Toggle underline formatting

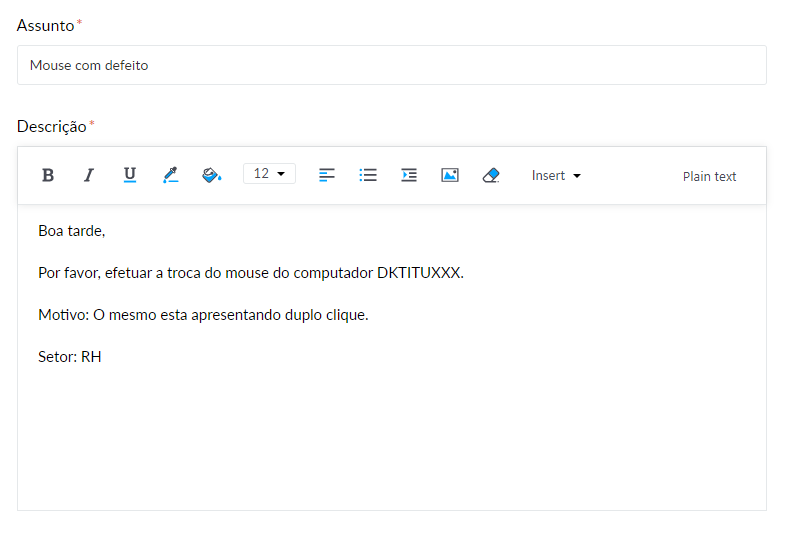[x=130, y=175]
